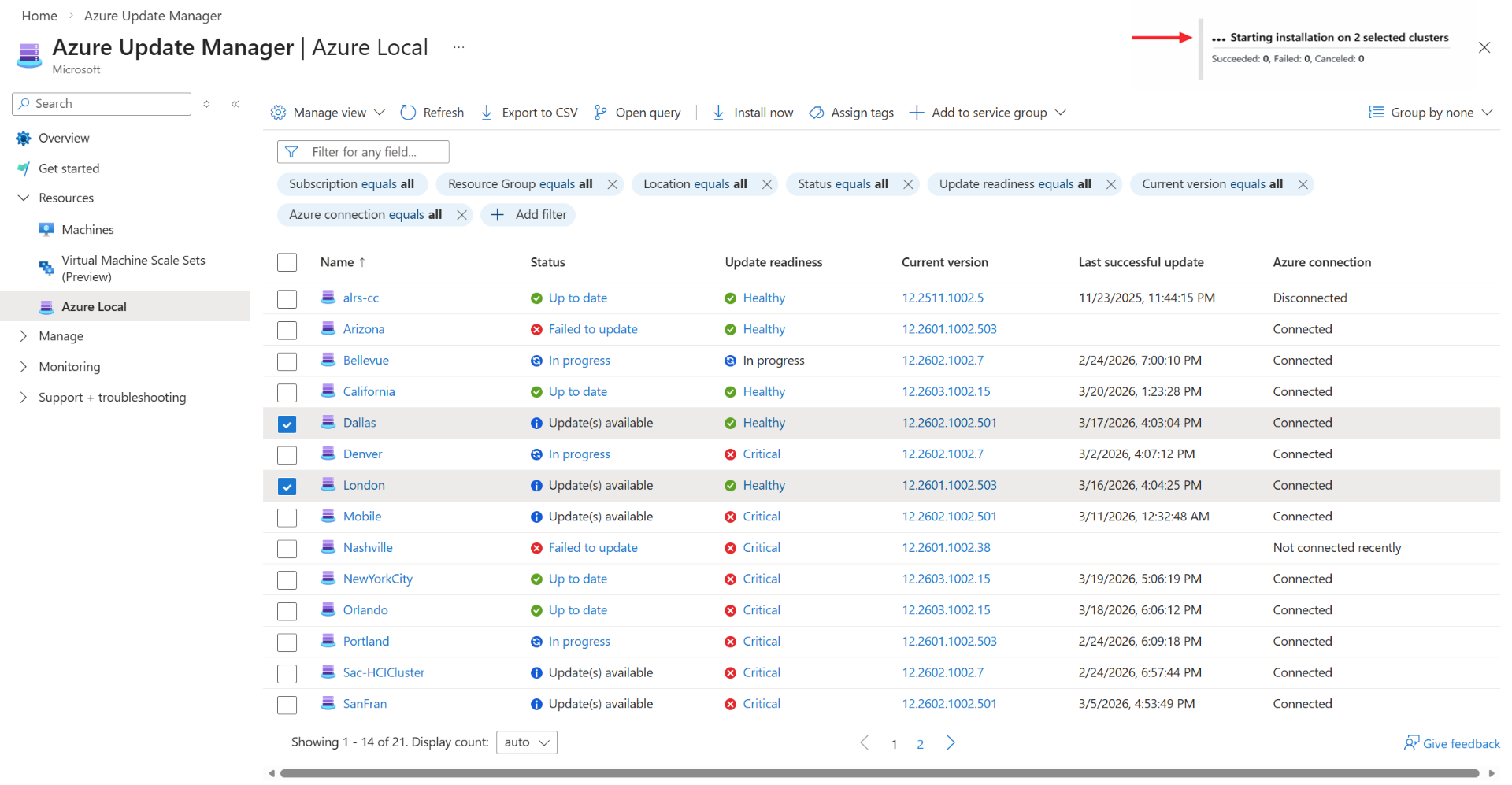Uncheck the Dallas cluster checkbox
Screen dimensions: 1512x785
tap(287, 424)
